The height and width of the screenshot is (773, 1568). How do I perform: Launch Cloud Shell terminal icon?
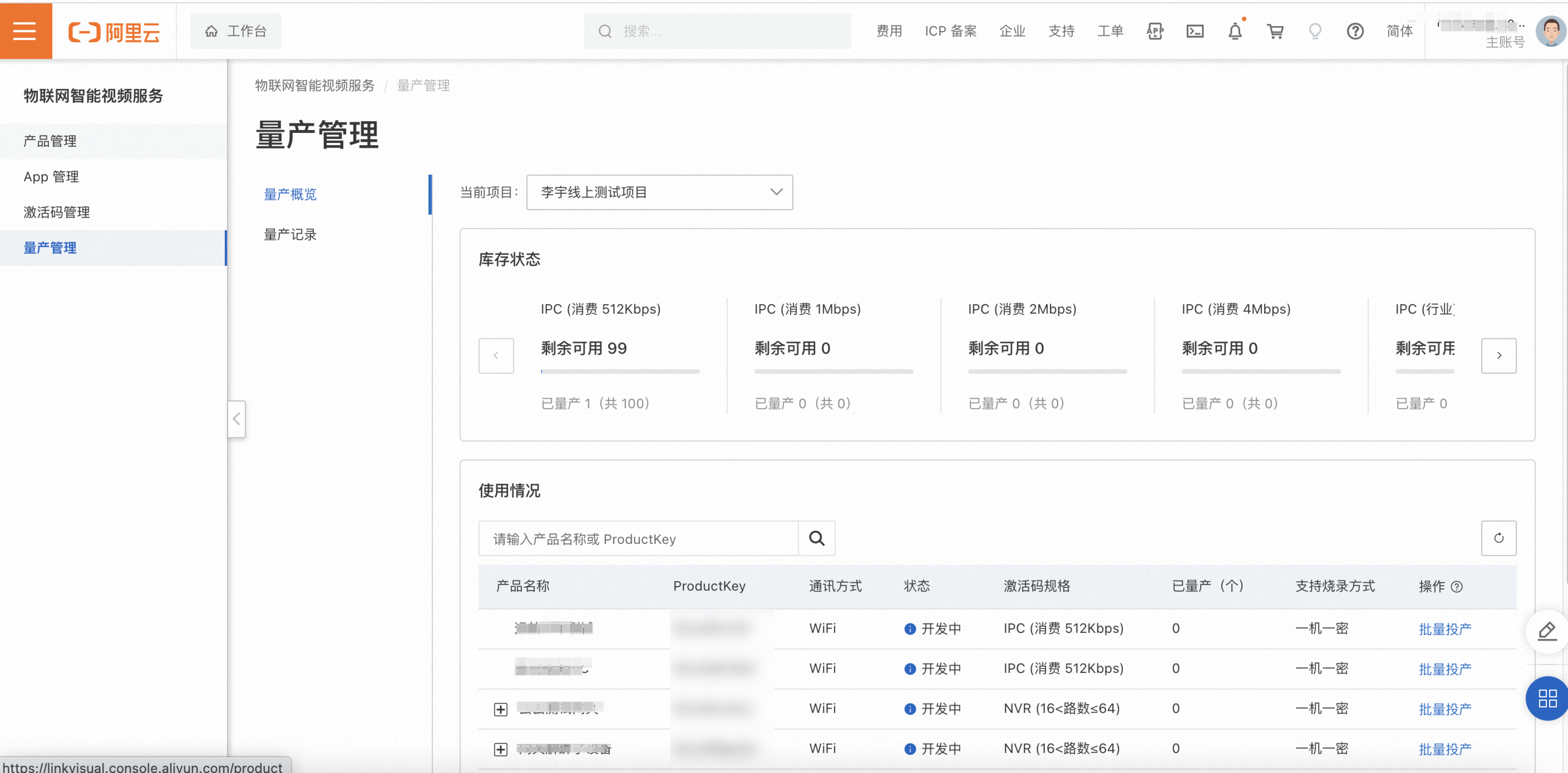1195,31
